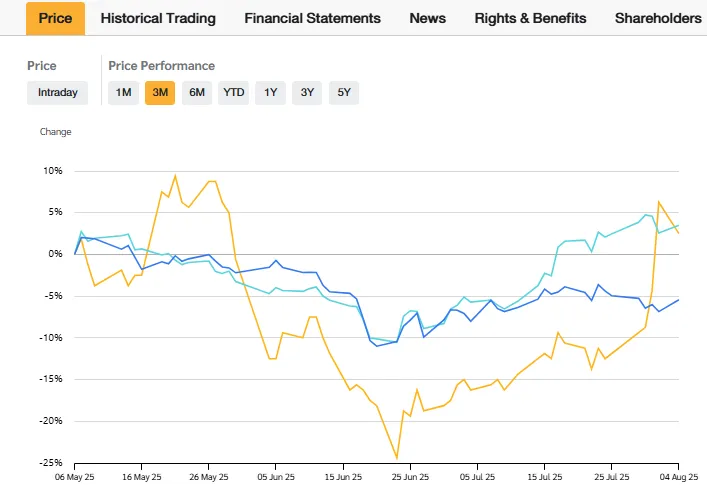Click the 0% label on the y-axis
Image resolution: width=707 pixels, height=497 pixels.
(55, 254)
